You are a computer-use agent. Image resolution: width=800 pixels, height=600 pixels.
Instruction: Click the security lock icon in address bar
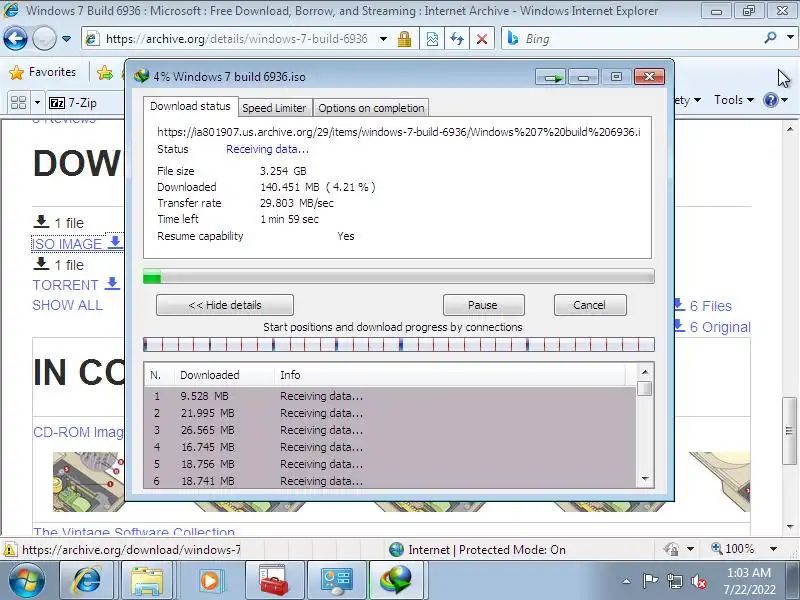(x=405, y=39)
